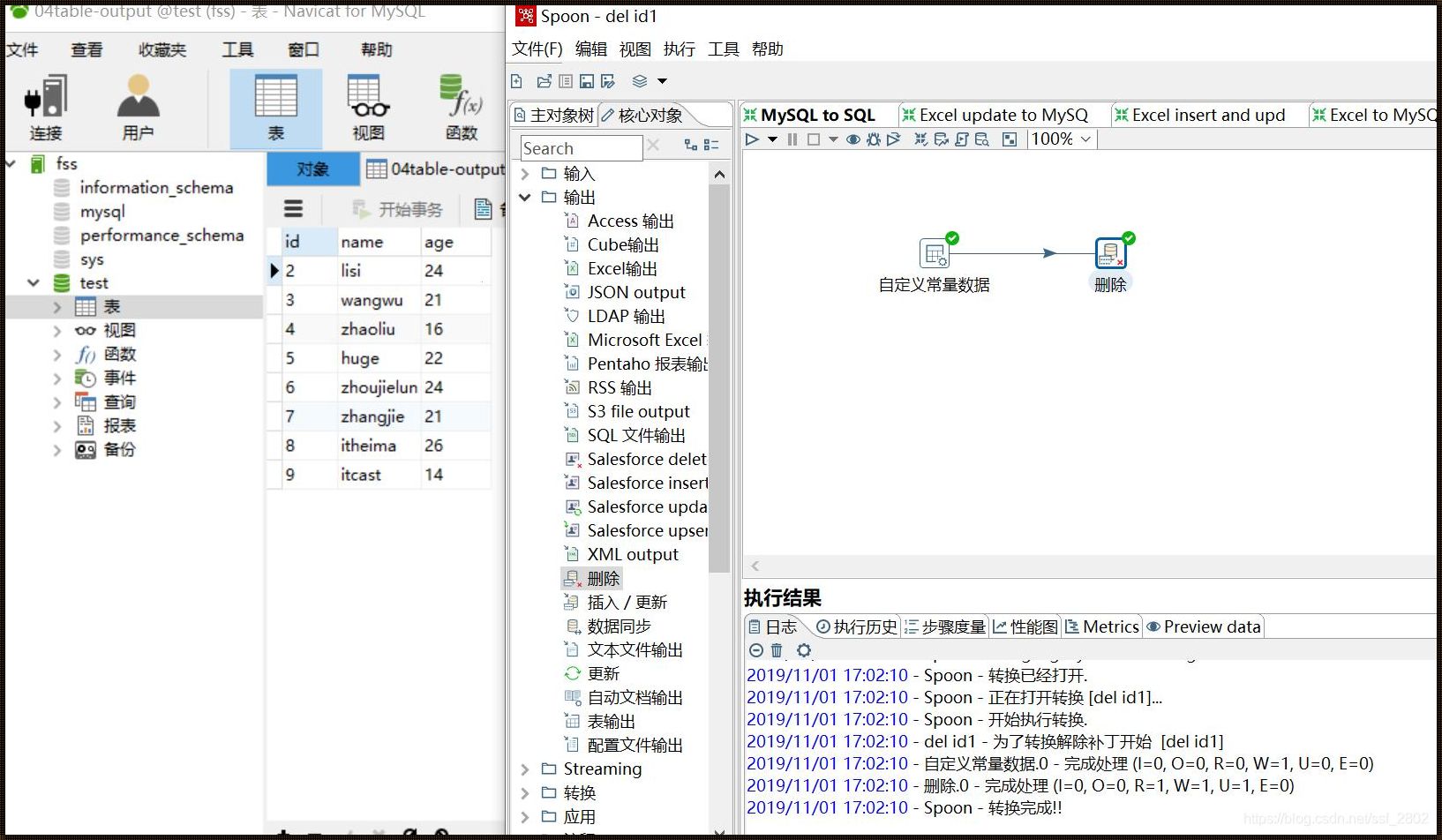The image size is (1442, 840).
Task: Expand the 应用 folder in steps tree
Action: pyautogui.click(x=525, y=817)
